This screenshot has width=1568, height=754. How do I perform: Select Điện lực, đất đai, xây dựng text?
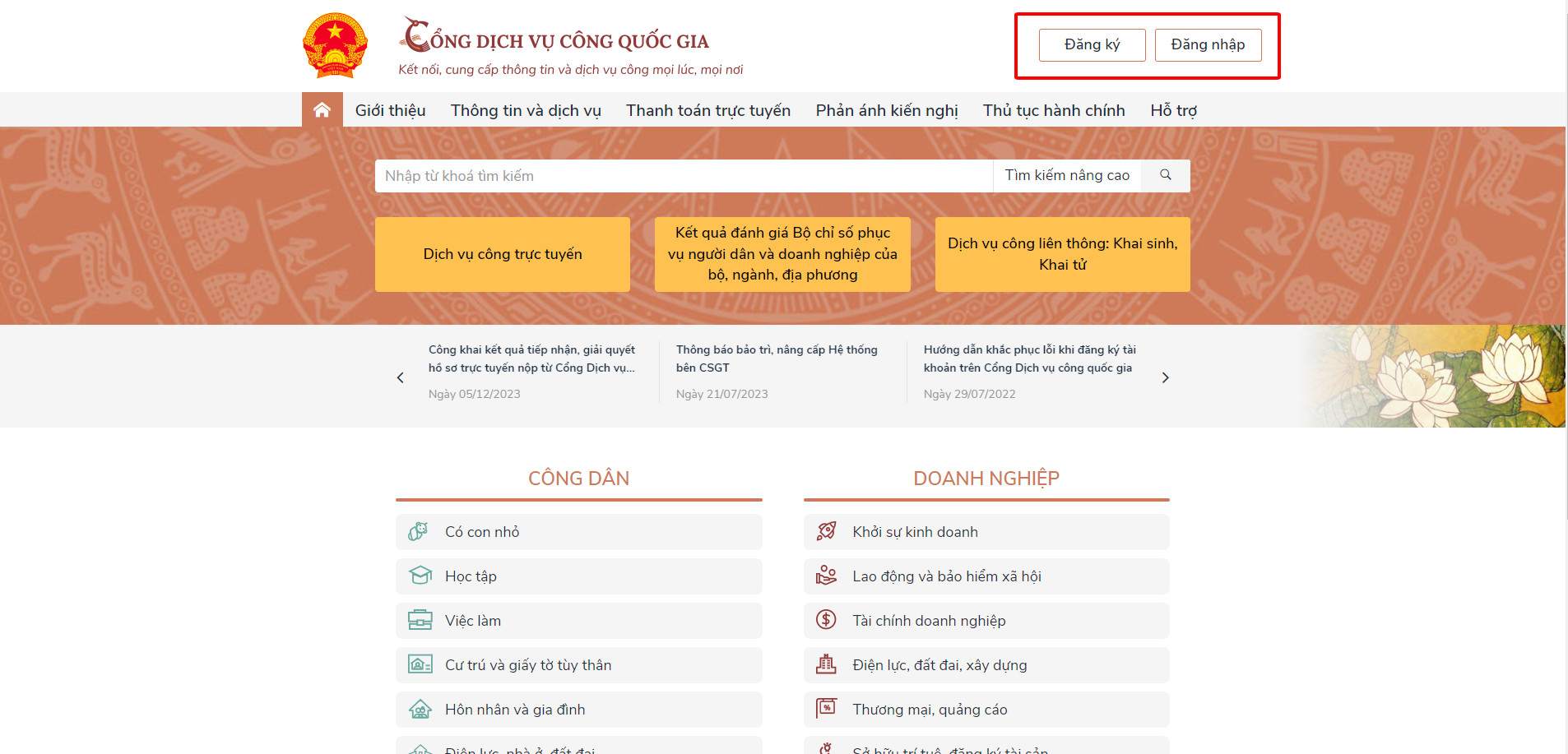(x=939, y=665)
